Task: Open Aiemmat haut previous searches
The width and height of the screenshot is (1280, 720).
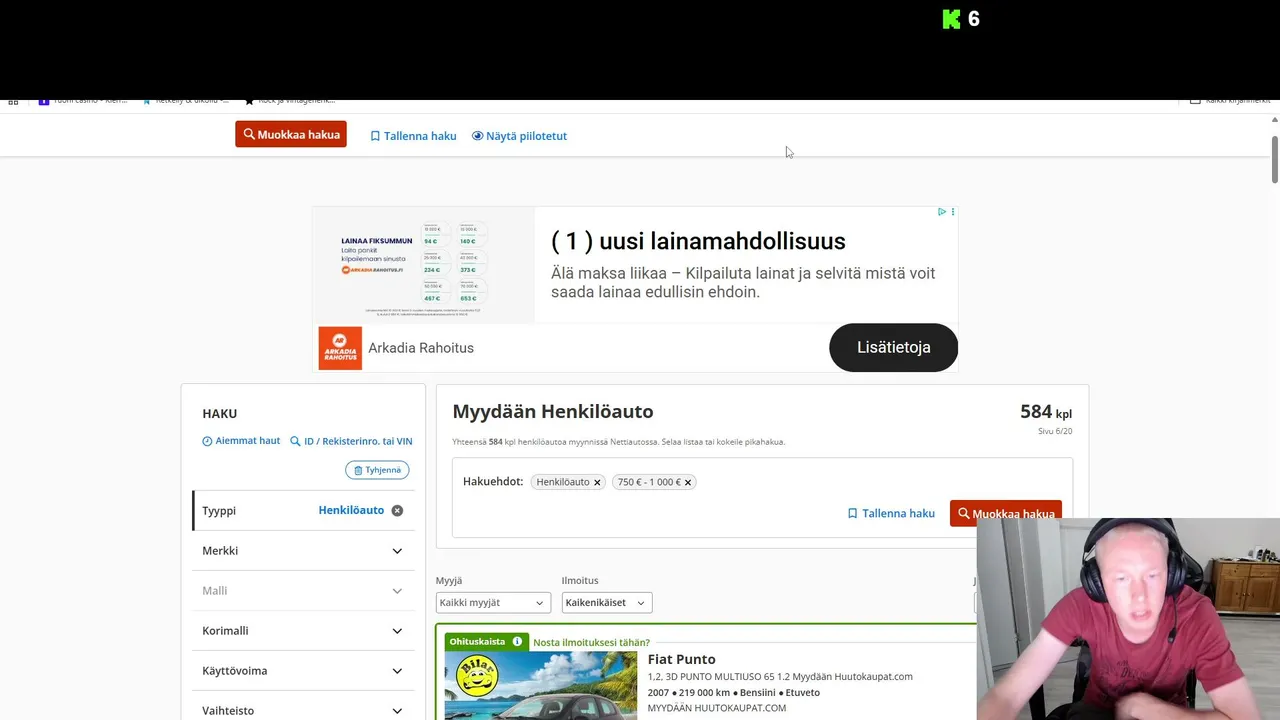Action: (x=241, y=441)
